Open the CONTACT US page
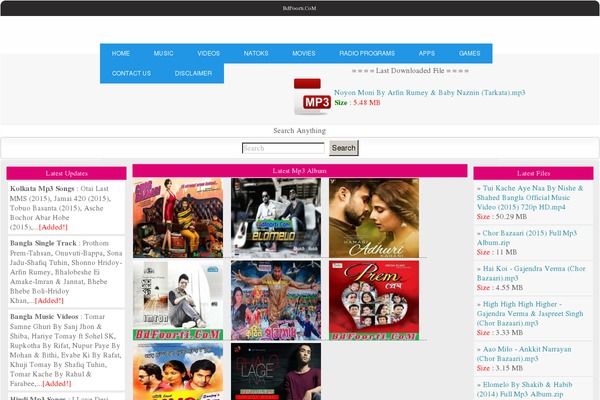 tap(131, 73)
